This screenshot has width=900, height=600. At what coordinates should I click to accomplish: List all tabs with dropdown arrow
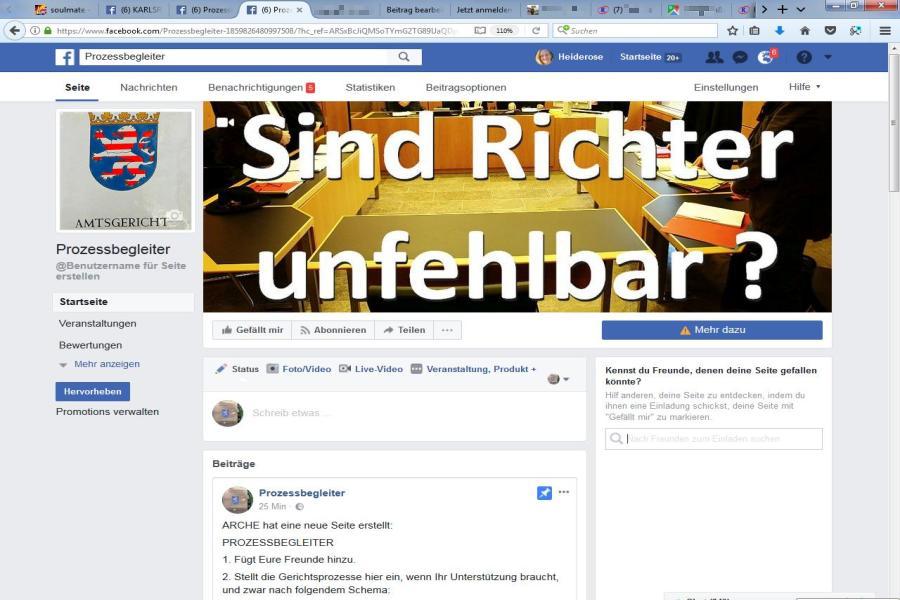(801, 9)
